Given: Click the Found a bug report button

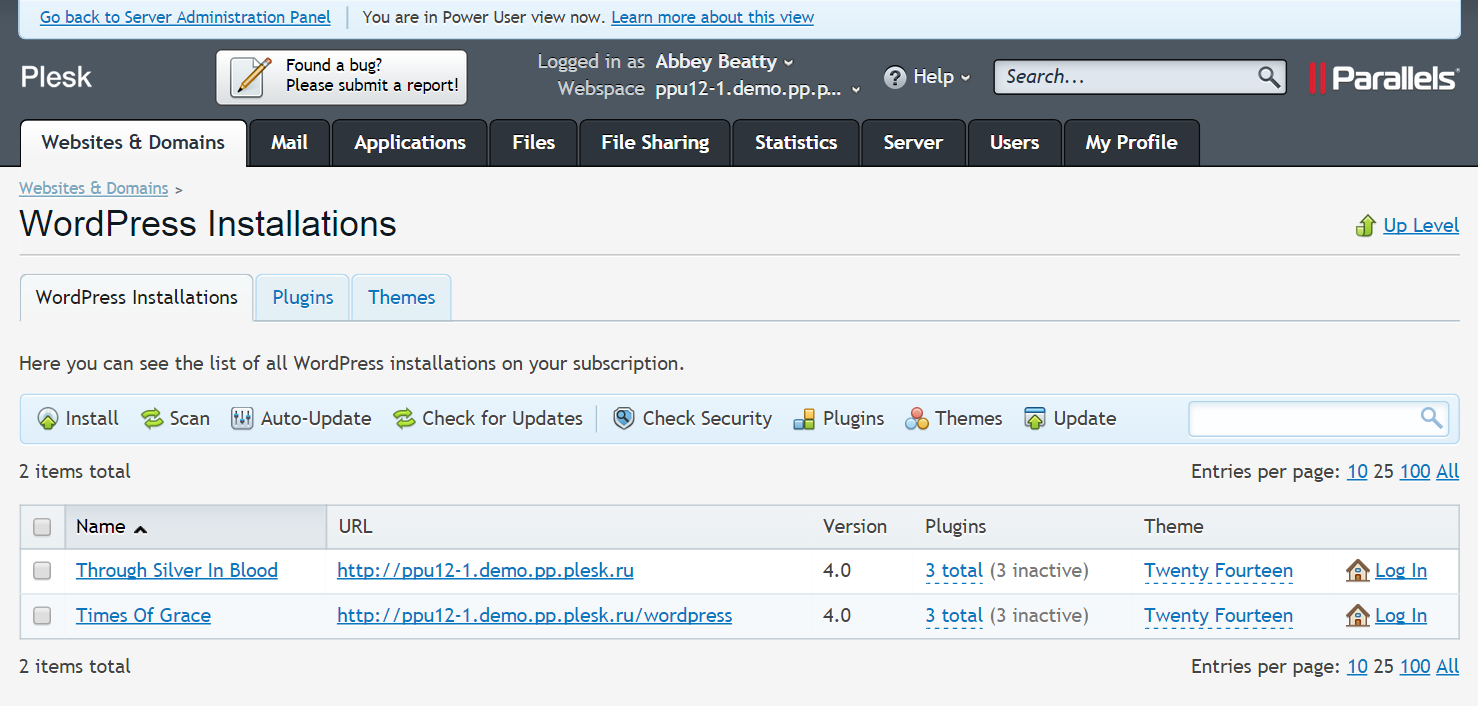Looking at the screenshot, I should [342, 77].
